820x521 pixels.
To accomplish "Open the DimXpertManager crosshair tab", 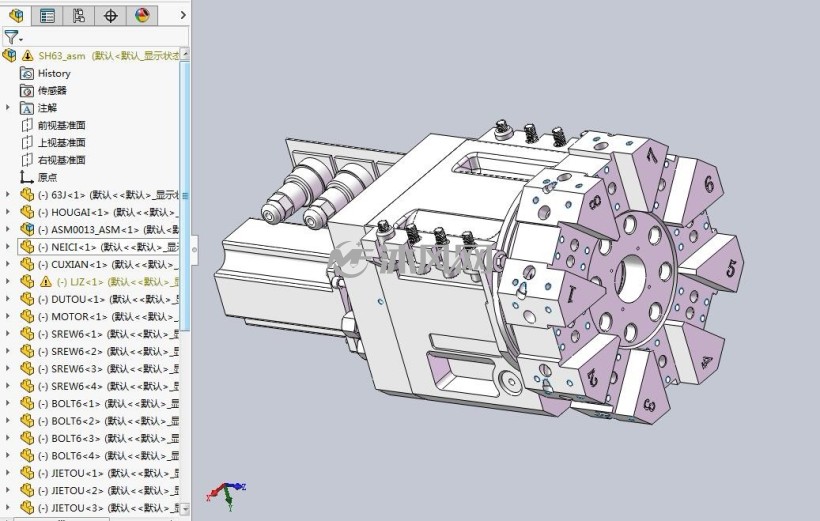I will [x=110, y=16].
